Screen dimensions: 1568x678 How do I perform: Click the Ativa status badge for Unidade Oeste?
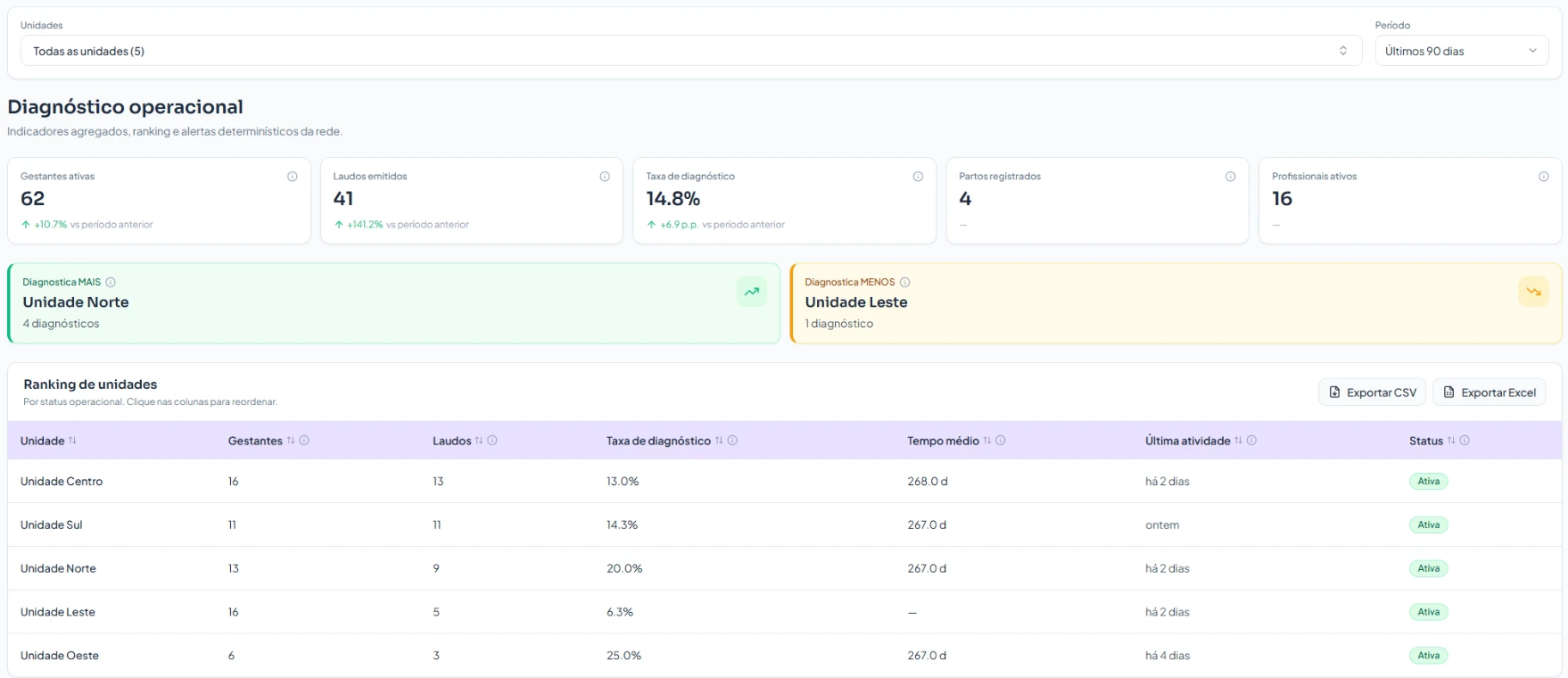1429,656
